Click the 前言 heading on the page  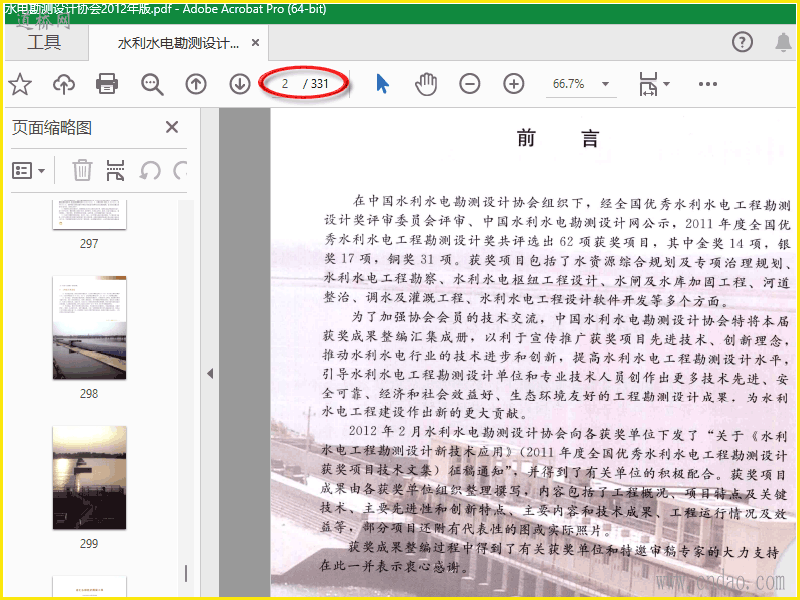coord(557,138)
